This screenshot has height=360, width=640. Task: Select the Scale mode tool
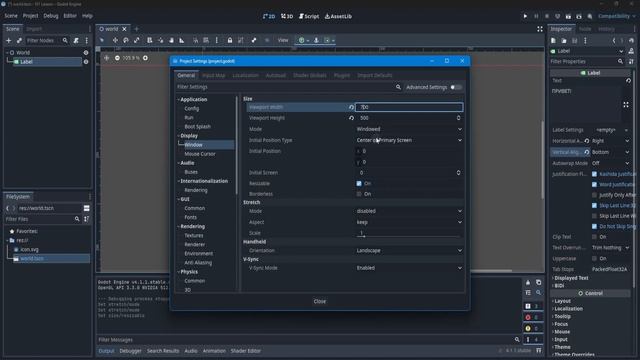pos(136,40)
